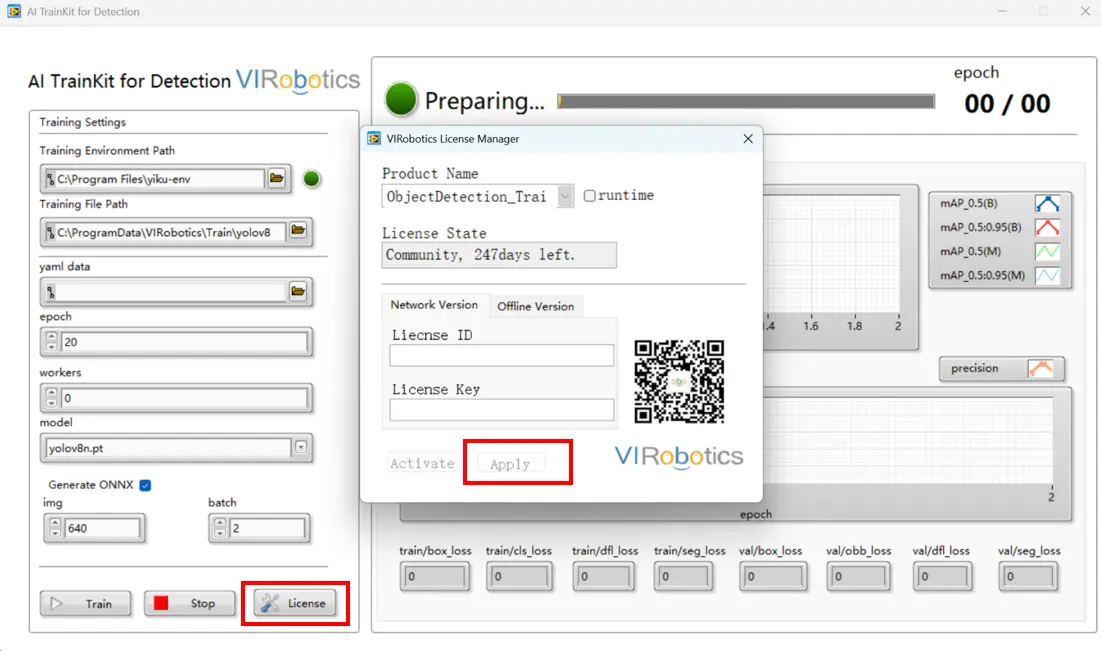Select the Network Version tab
Viewport: 1101px width, 651px height.
(434, 305)
